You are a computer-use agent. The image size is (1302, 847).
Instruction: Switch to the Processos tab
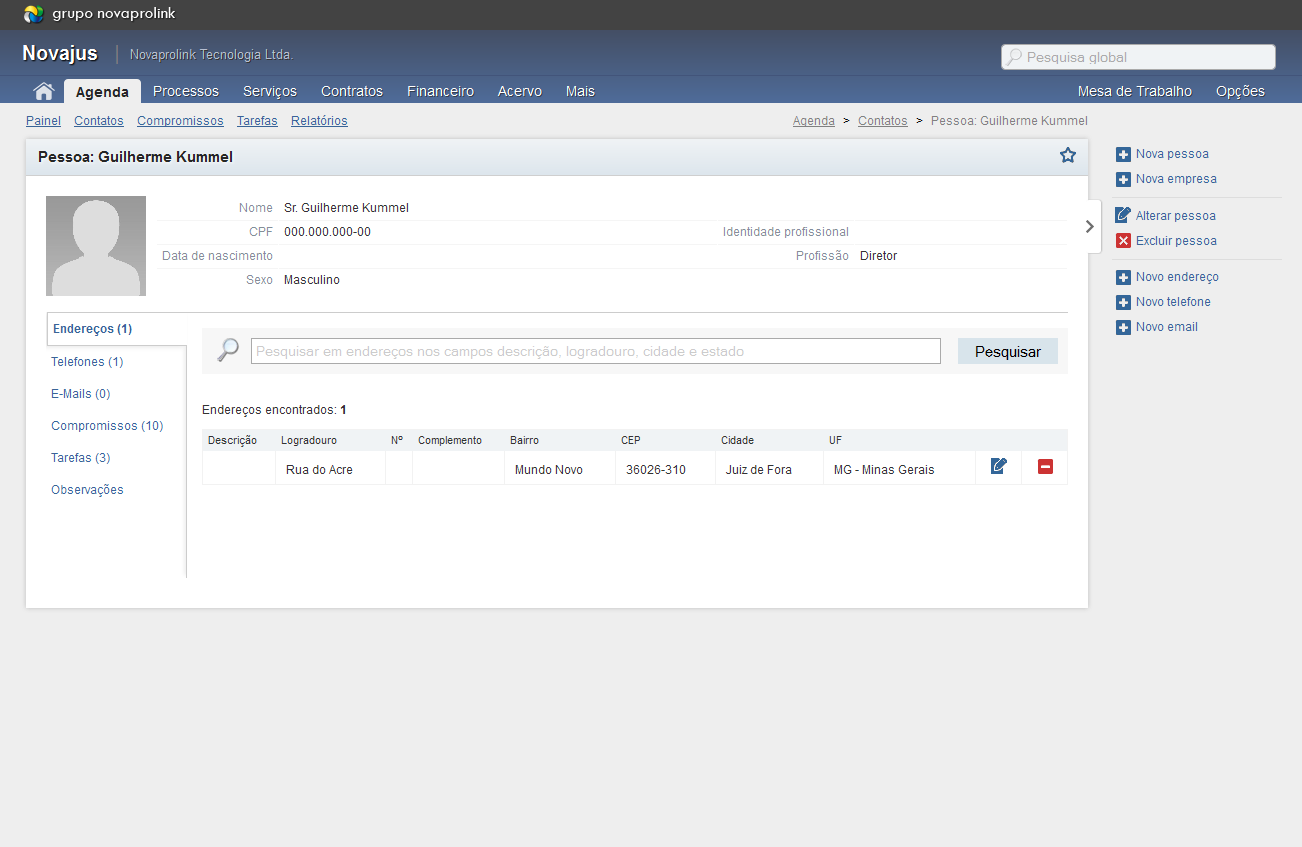(x=186, y=91)
